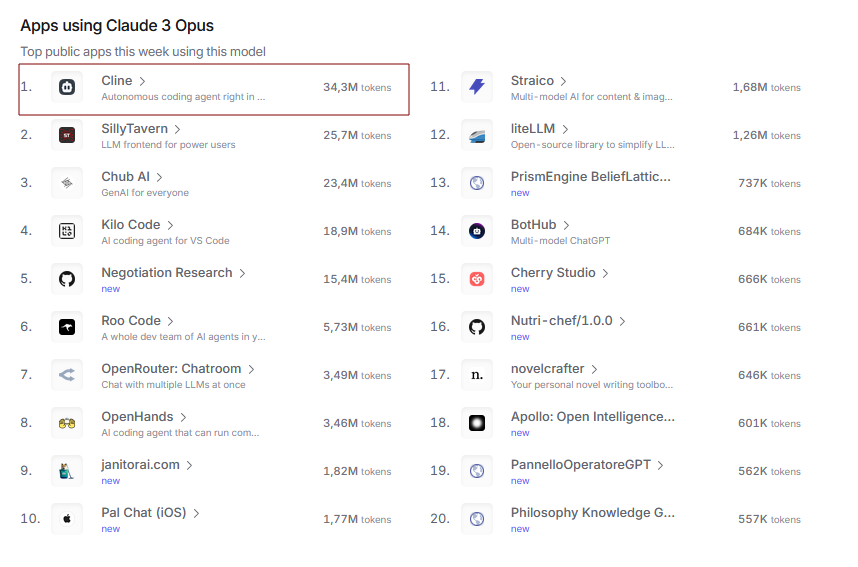Click the Philosophy Knowledge globe icon
This screenshot has width=858, height=567.
477,519
